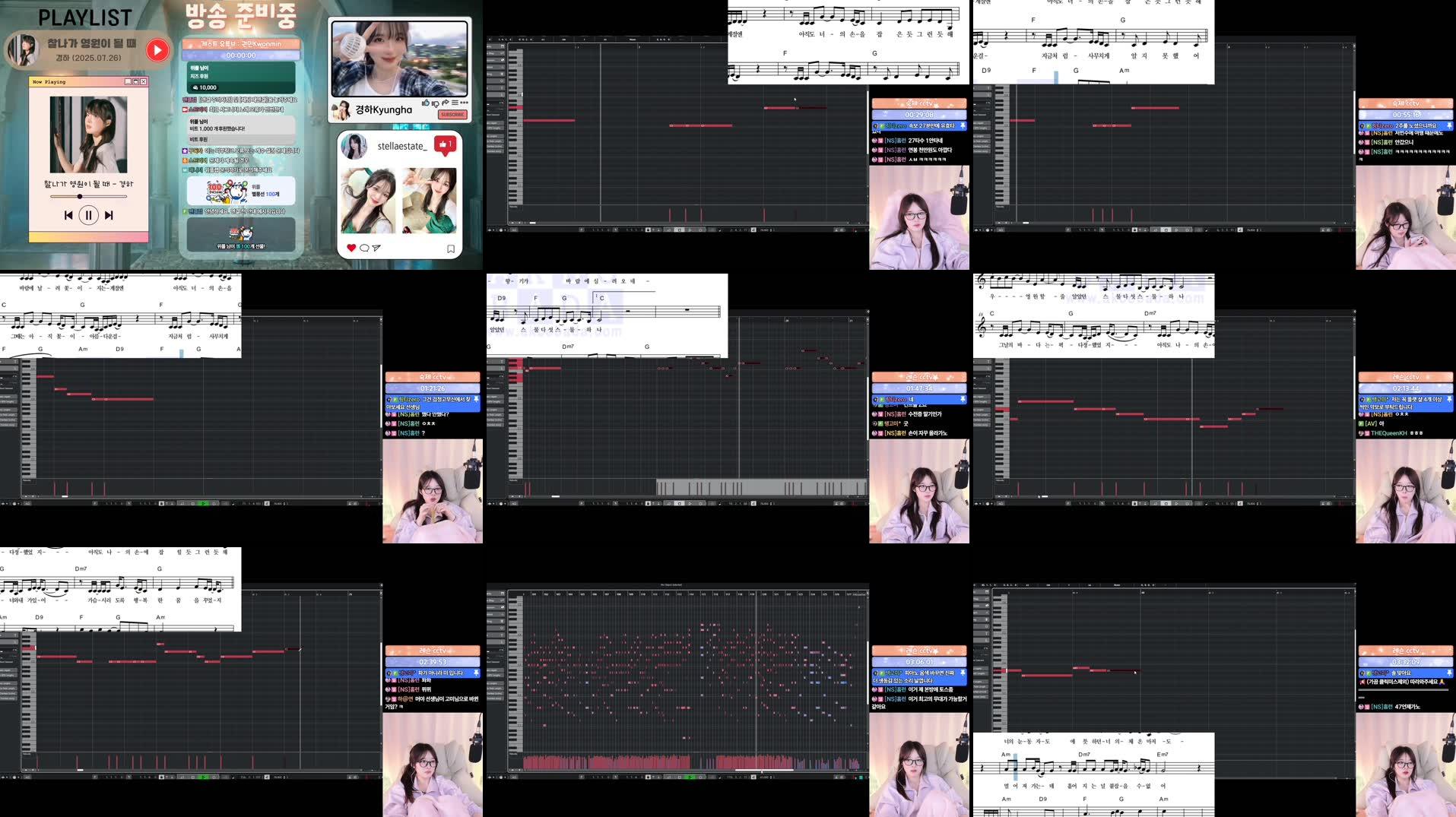Toggle pin on chat message under 00:29:08 timer
1456x817 pixels.
(x=962, y=125)
